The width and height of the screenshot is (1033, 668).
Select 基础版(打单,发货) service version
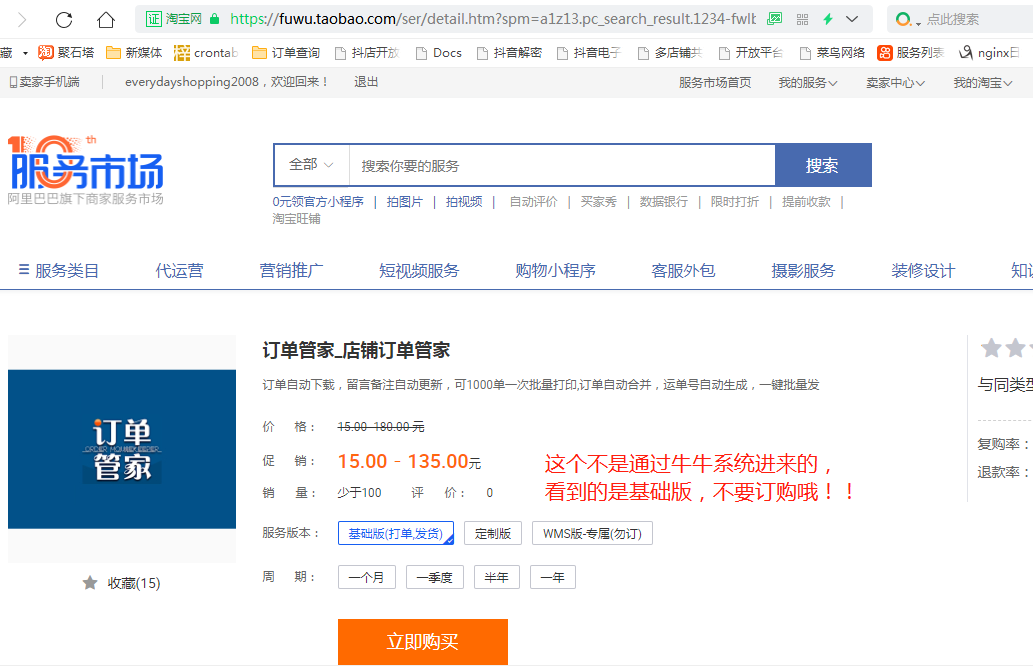point(395,533)
